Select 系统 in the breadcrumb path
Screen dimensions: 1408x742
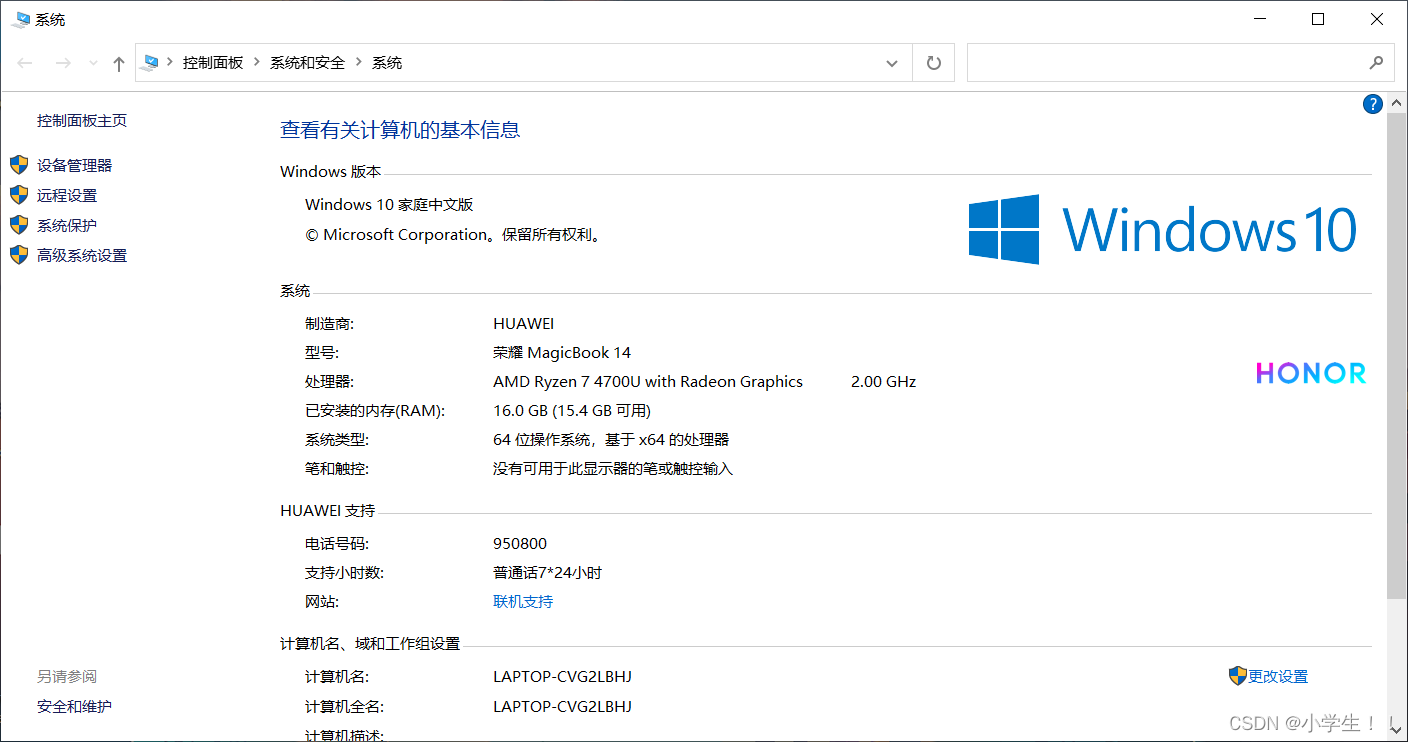coord(387,62)
